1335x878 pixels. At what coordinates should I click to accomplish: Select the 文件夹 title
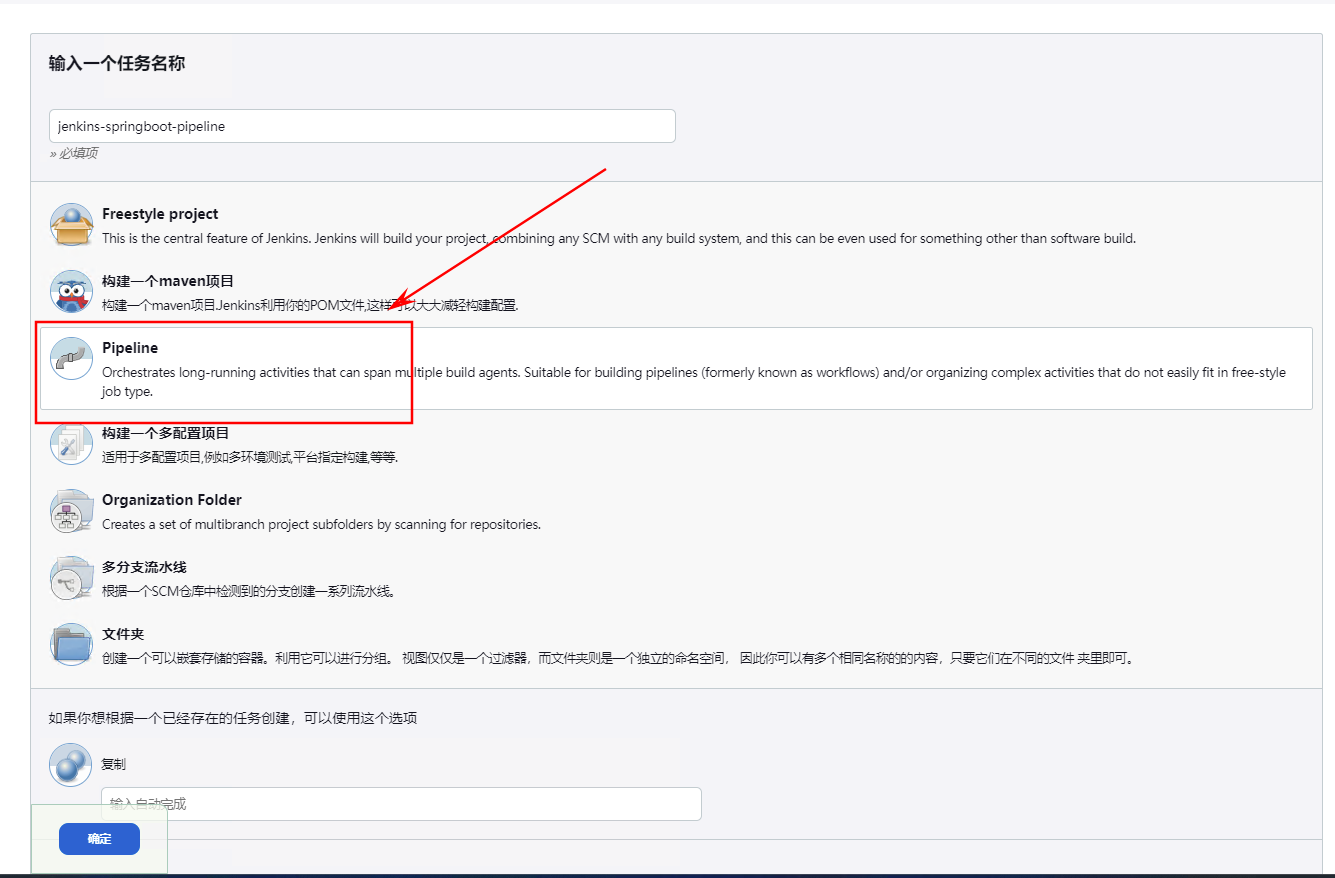tap(123, 634)
